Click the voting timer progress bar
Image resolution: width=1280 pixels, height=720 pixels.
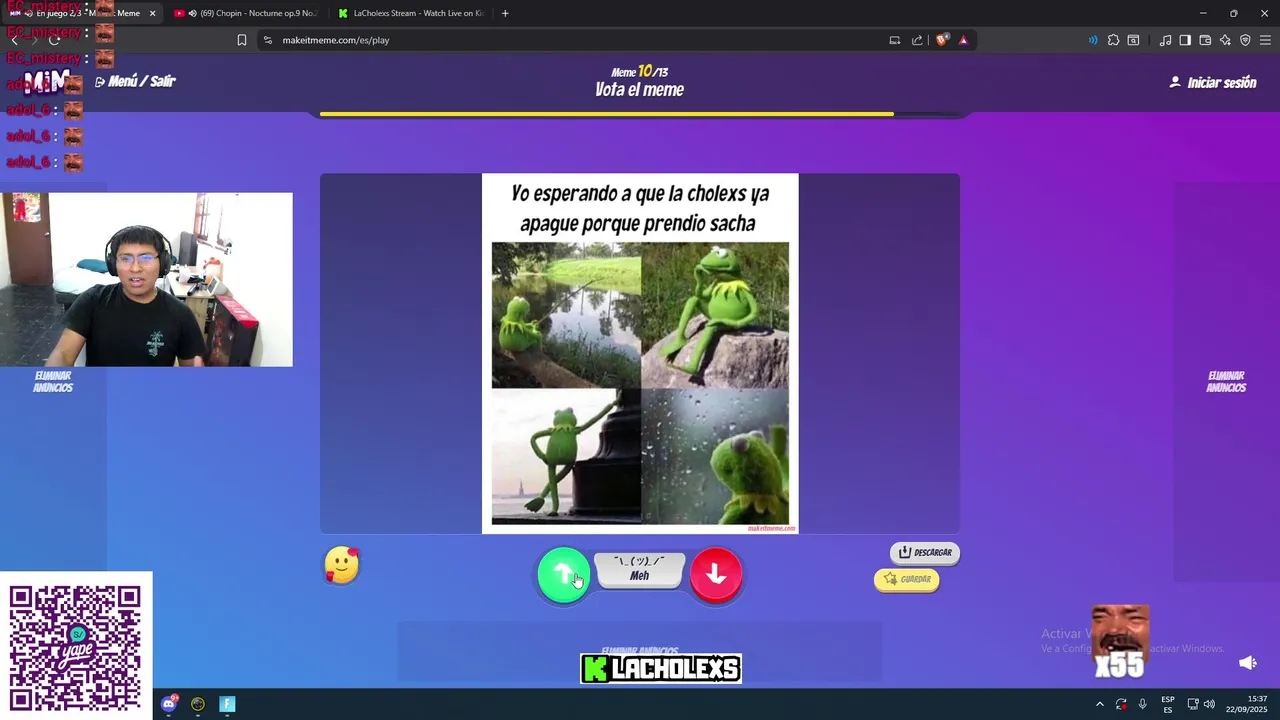(x=640, y=114)
